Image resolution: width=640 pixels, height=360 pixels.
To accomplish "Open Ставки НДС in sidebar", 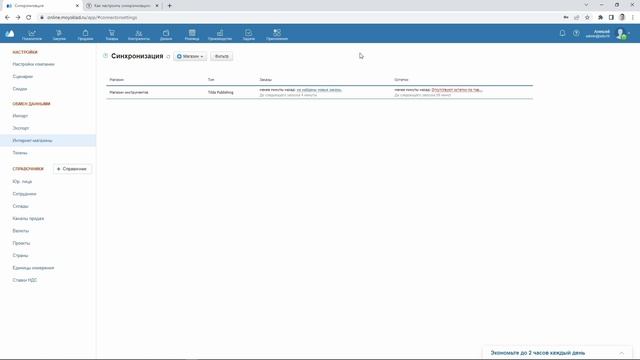I will tap(24, 280).
